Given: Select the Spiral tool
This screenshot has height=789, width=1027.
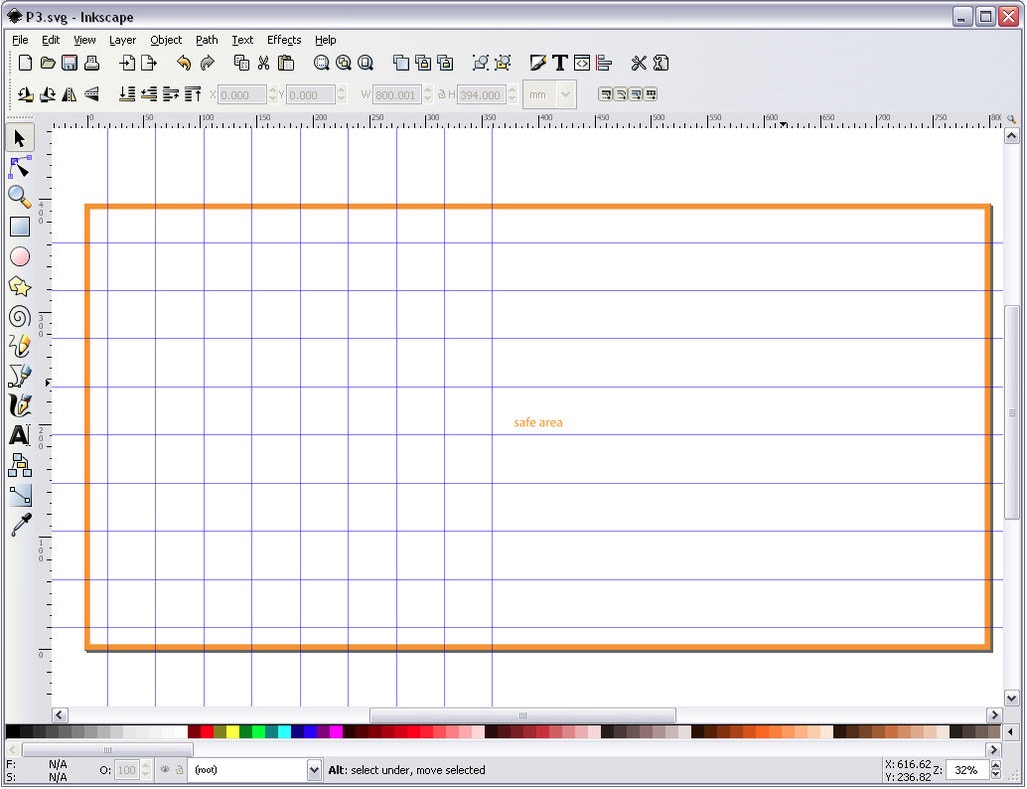Looking at the screenshot, I should (x=20, y=317).
